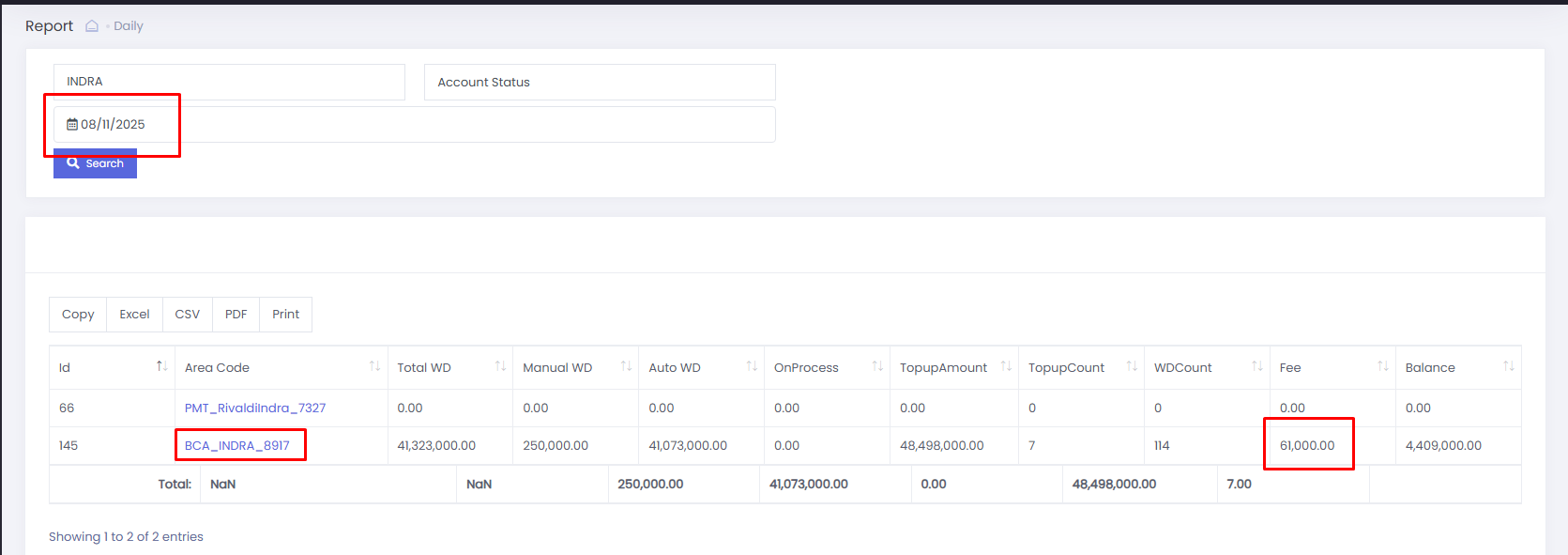Click footer total 41,073,000.00

tap(809, 484)
